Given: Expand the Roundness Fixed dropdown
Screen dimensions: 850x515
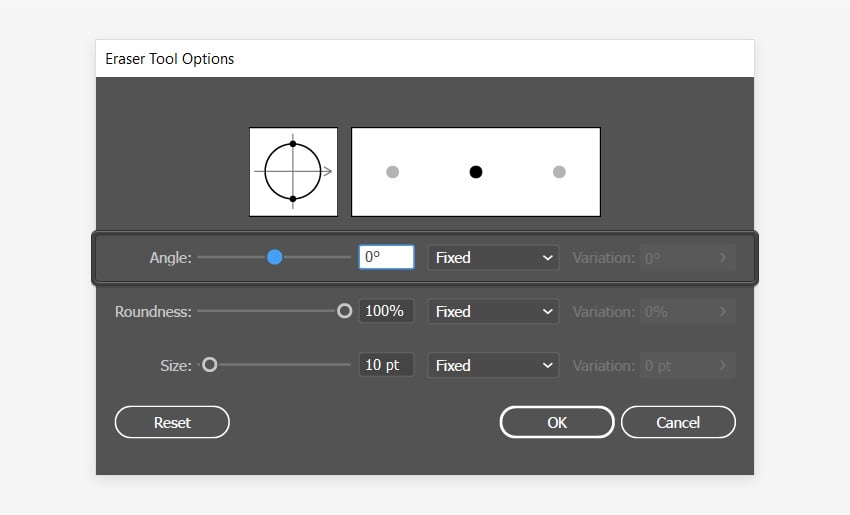Looking at the screenshot, I should pyautogui.click(x=493, y=312).
